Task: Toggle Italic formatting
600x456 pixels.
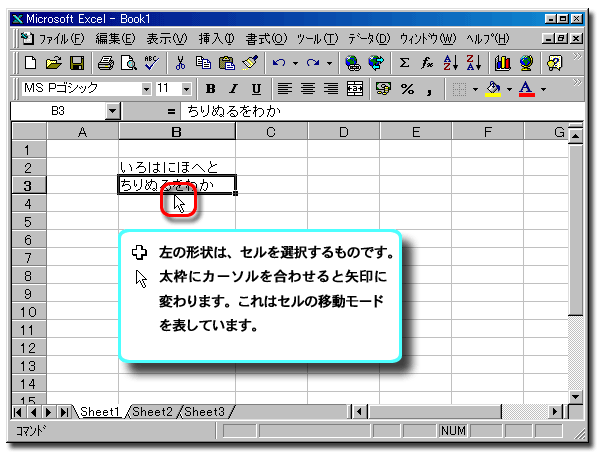Action: (x=233, y=89)
